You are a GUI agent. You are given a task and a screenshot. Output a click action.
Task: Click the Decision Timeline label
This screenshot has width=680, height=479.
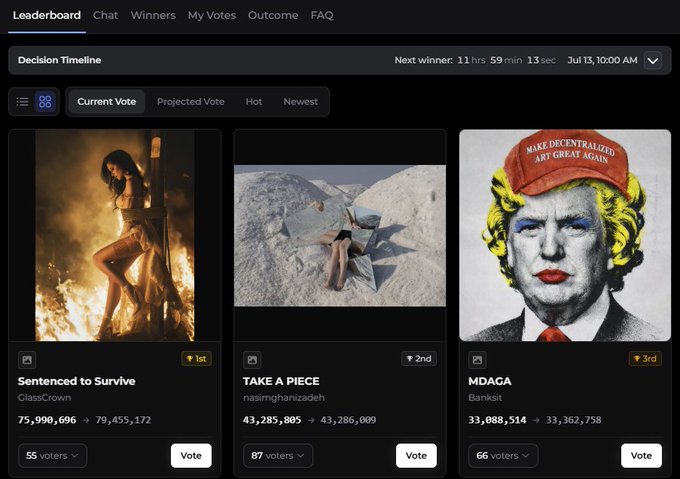point(59,60)
